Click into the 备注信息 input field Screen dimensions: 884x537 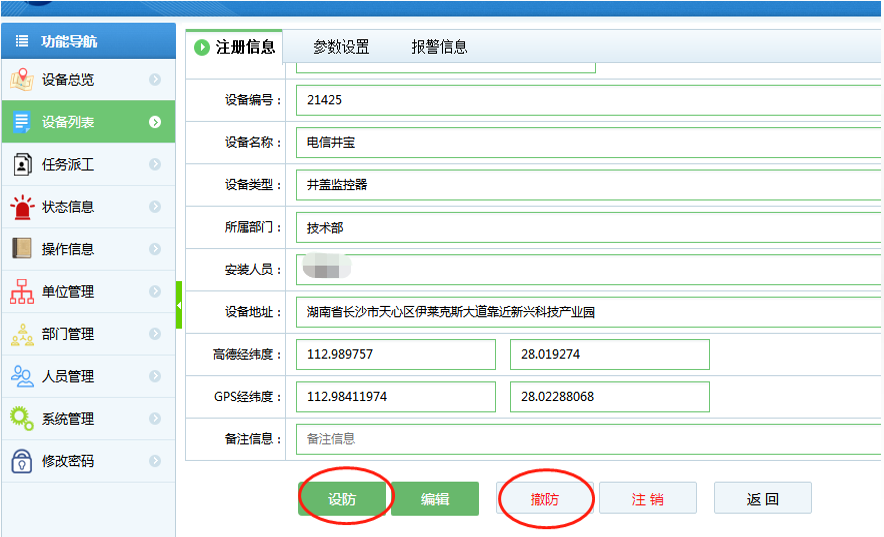[588, 439]
